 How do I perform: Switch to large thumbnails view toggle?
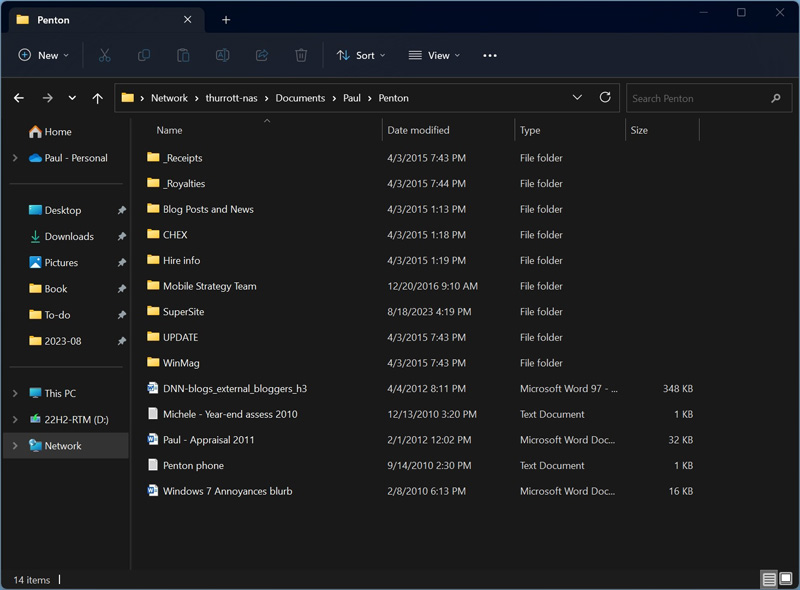pyautogui.click(x=786, y=579)
